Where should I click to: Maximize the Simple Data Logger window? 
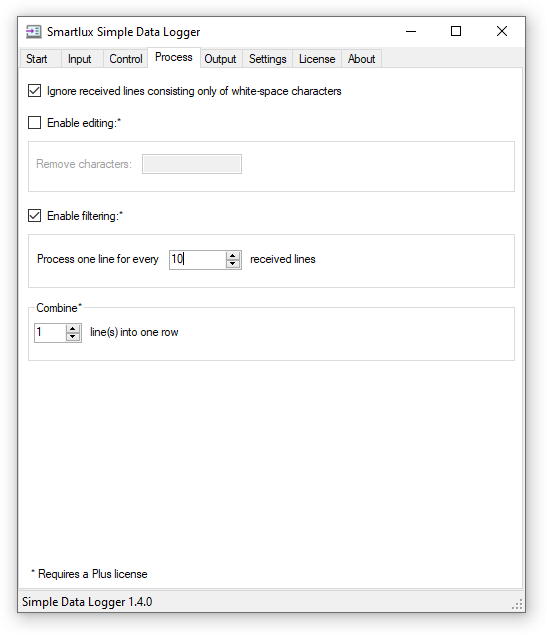click(456, 32)
